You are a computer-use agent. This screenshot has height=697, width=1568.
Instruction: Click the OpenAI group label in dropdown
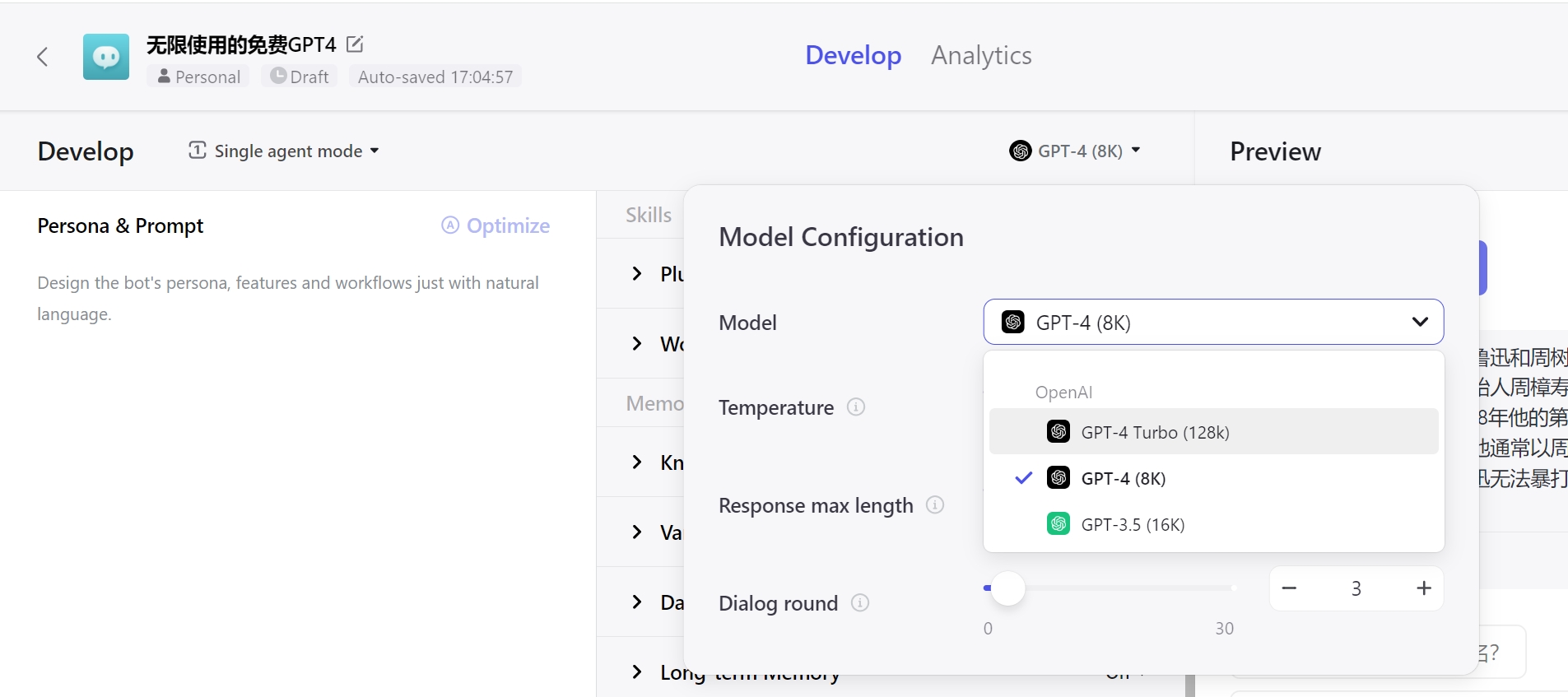pyautogui.click(x=1063, y=392)
